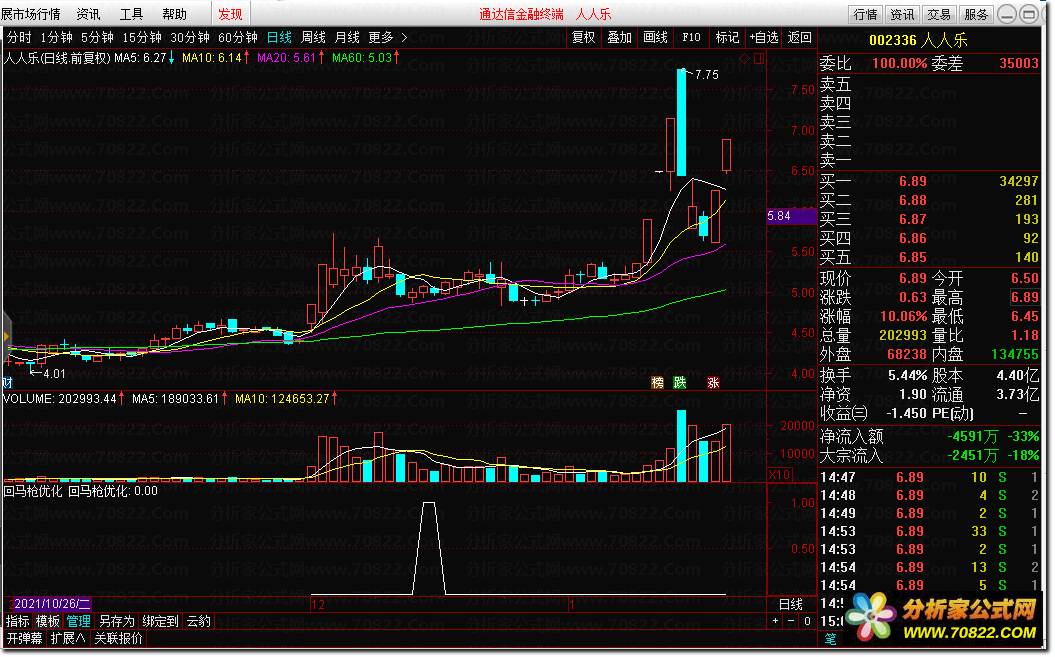Screen dimensions: 1055x657
Task: Click the 另存为 save-as button
Action: pyautogui.click(x=116, y=621)
